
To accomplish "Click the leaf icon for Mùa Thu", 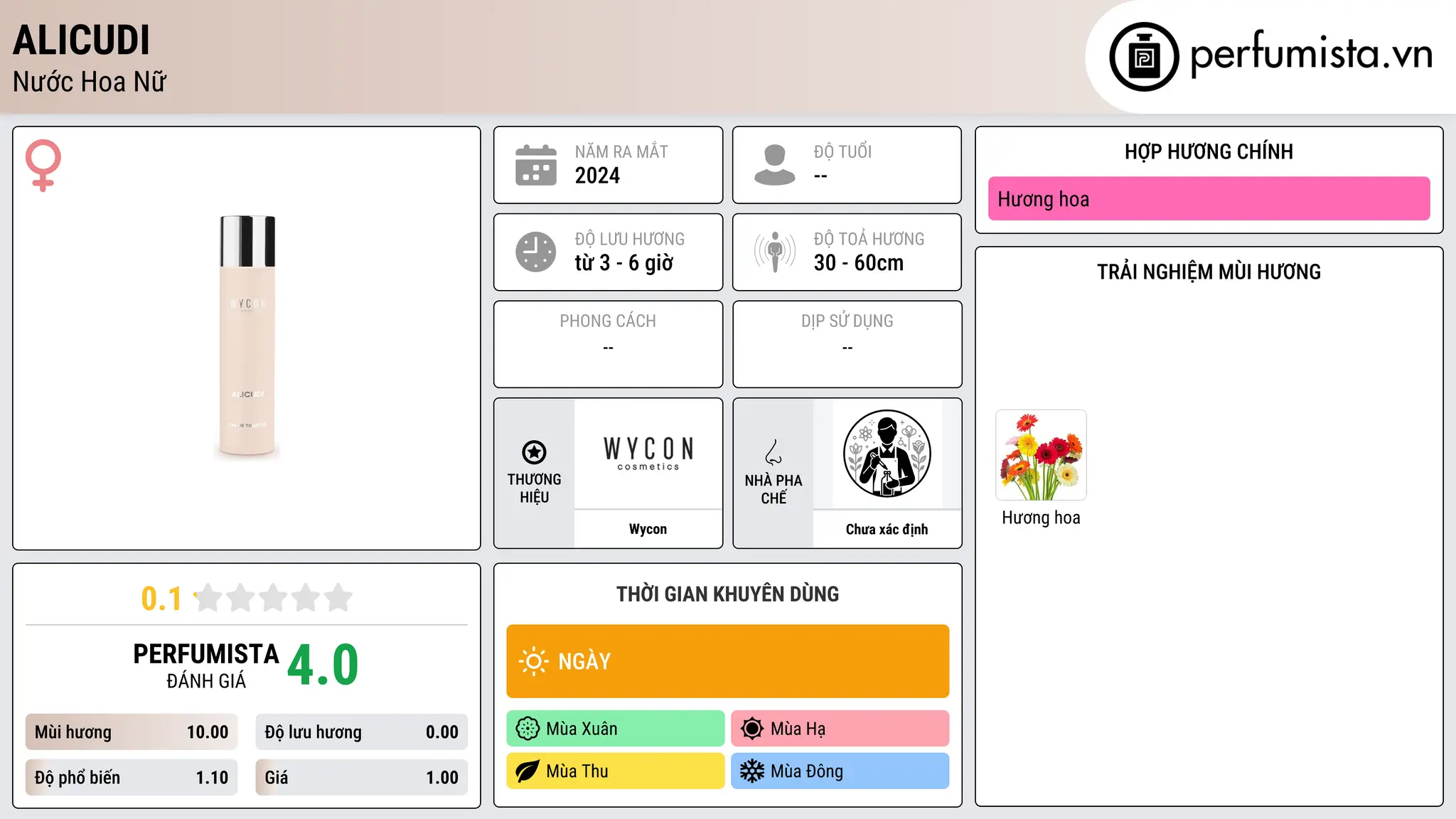I will point(528,771).
